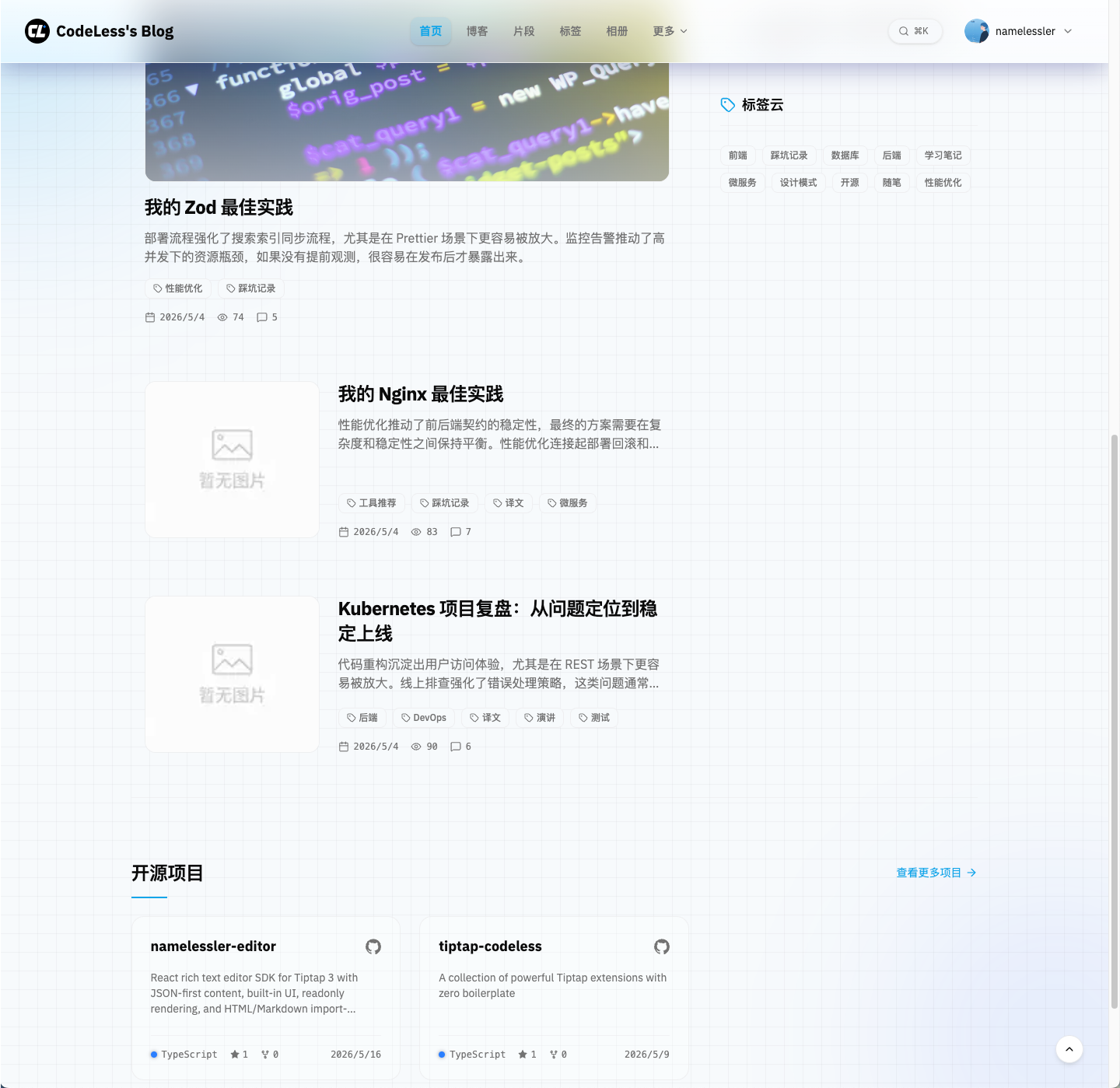Open the tiptap-codeless project card title
Screen dimensions: 1120x1088
point(490,946)
